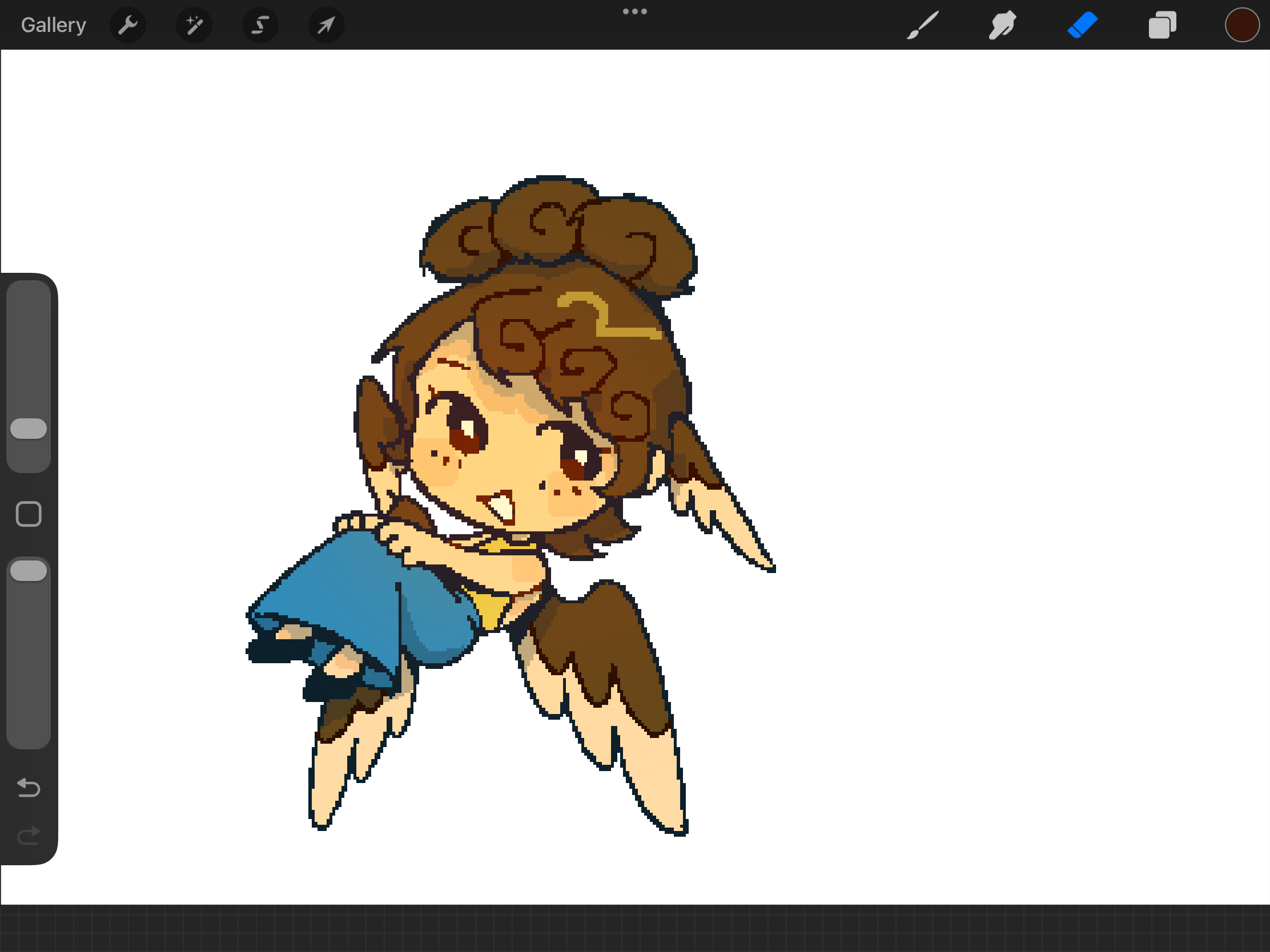This screenshot has height=952, width=1270.
Task: Click the brush opacity slider handle
Action: click(29, 571)
